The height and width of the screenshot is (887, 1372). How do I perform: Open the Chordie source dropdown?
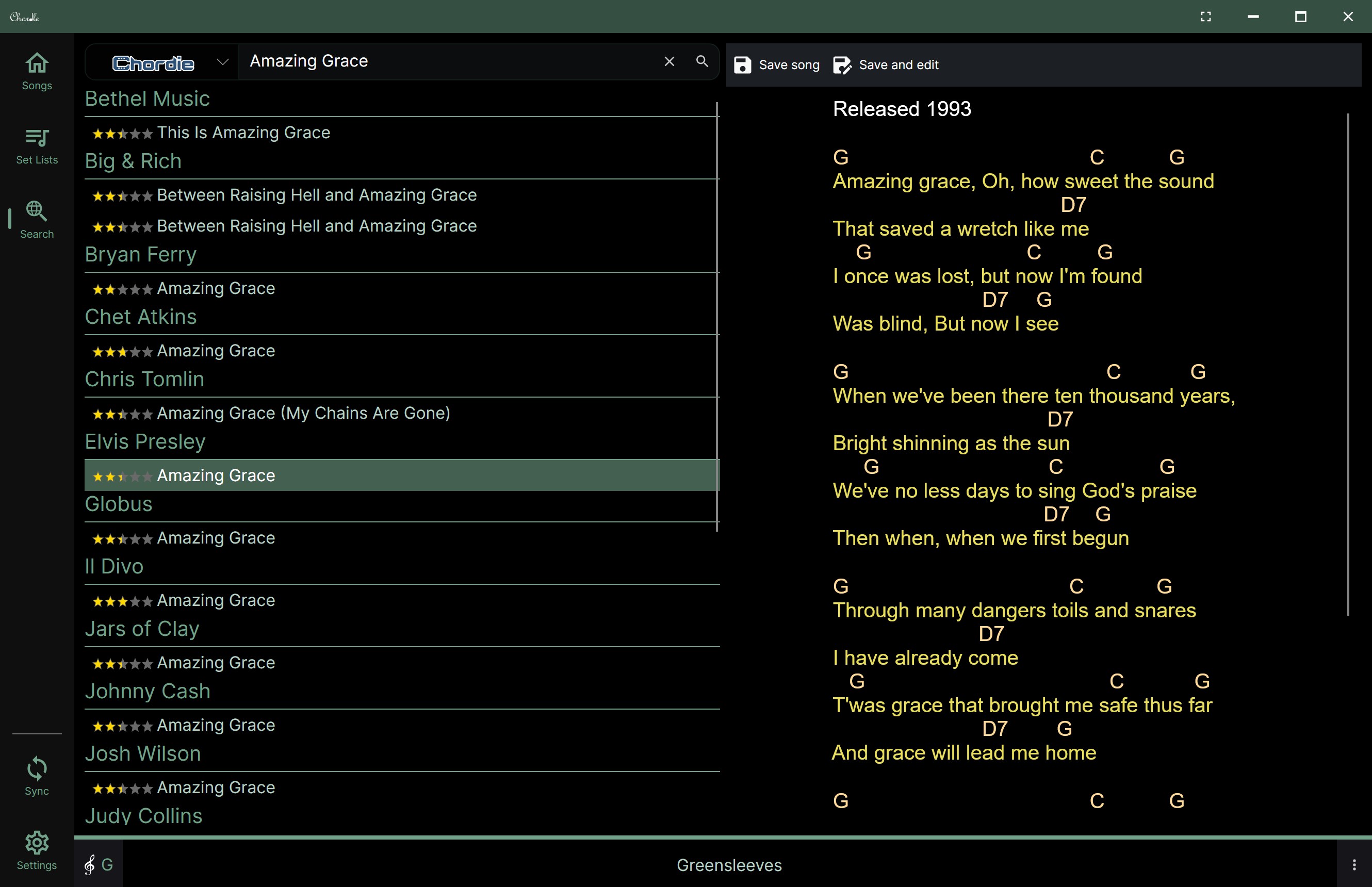point(162,62)
